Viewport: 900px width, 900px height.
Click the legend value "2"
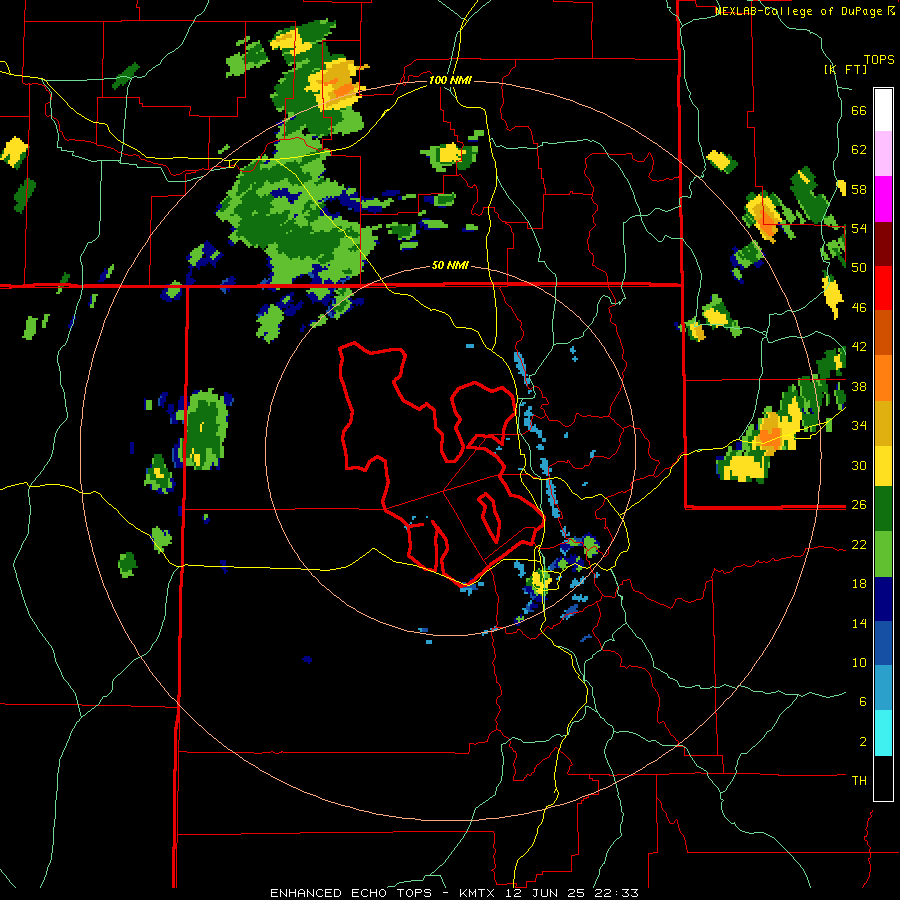point(863,742)
